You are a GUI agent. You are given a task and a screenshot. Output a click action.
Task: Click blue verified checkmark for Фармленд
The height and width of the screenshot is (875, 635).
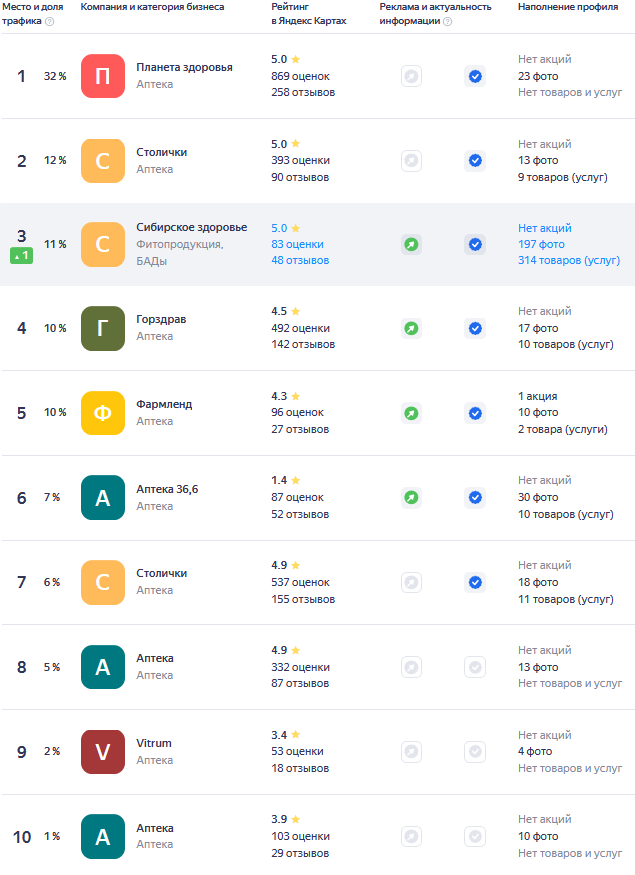point(475,413)
